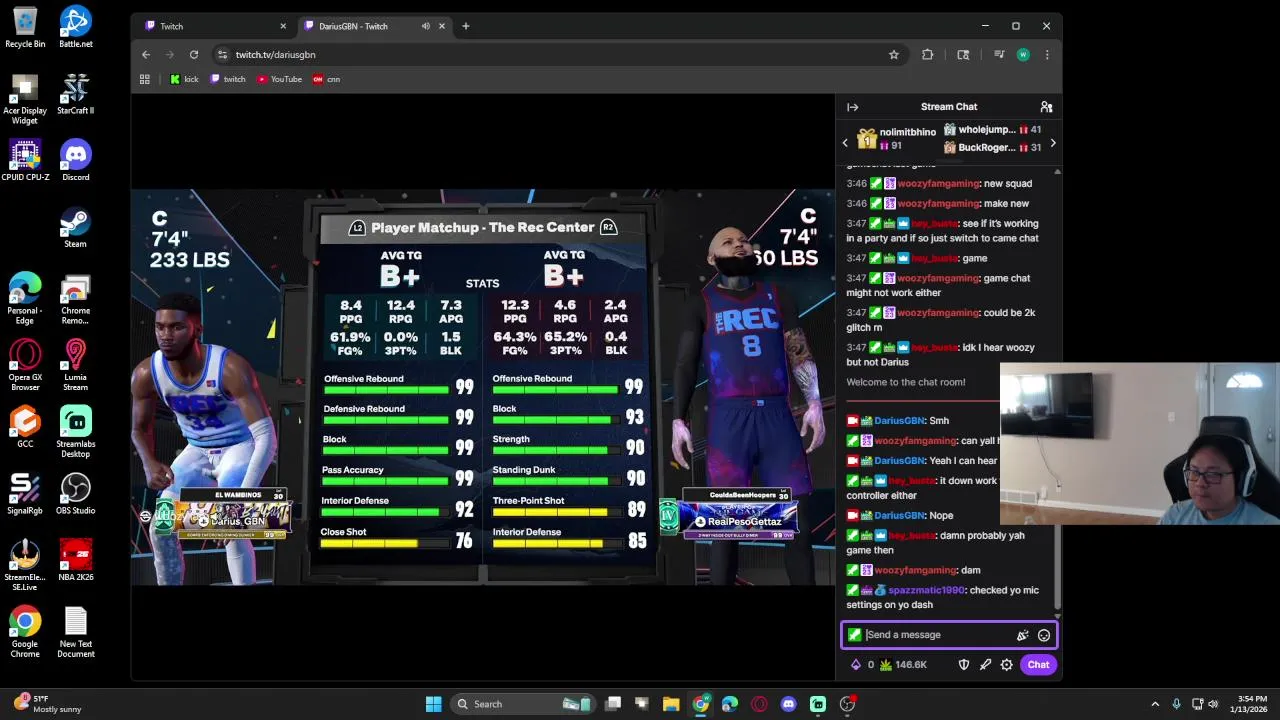Image resolution: width=1280 pixels, height=720 pixels.
Task: Launch Battle.net from the desktop
Action: click(76, 27)
